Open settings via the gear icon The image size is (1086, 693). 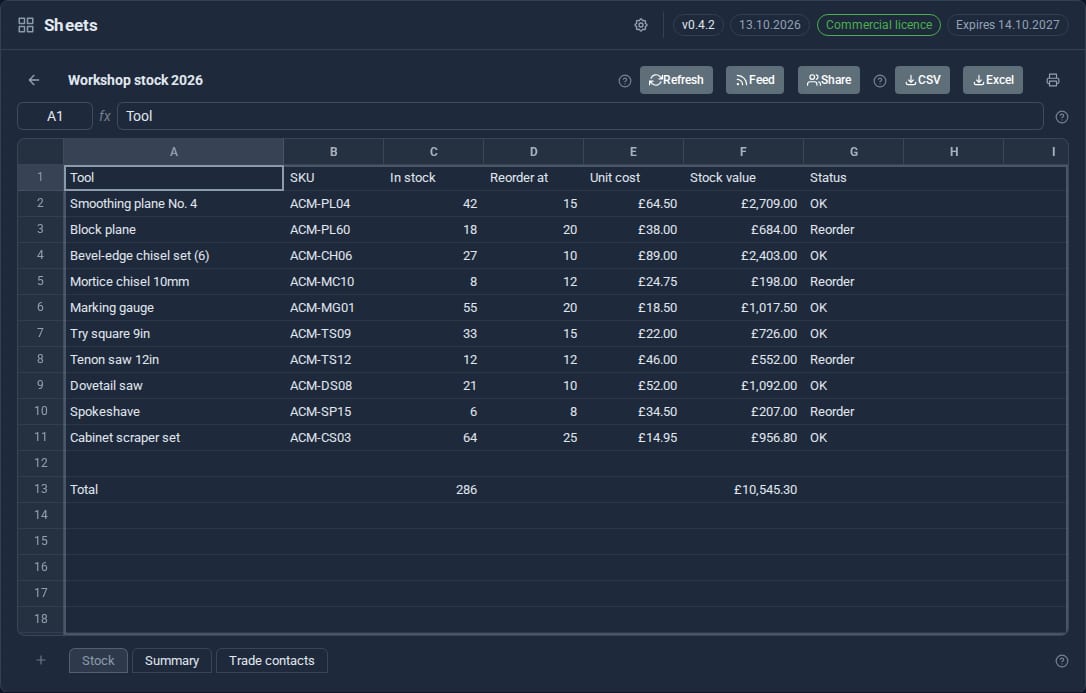641,25
